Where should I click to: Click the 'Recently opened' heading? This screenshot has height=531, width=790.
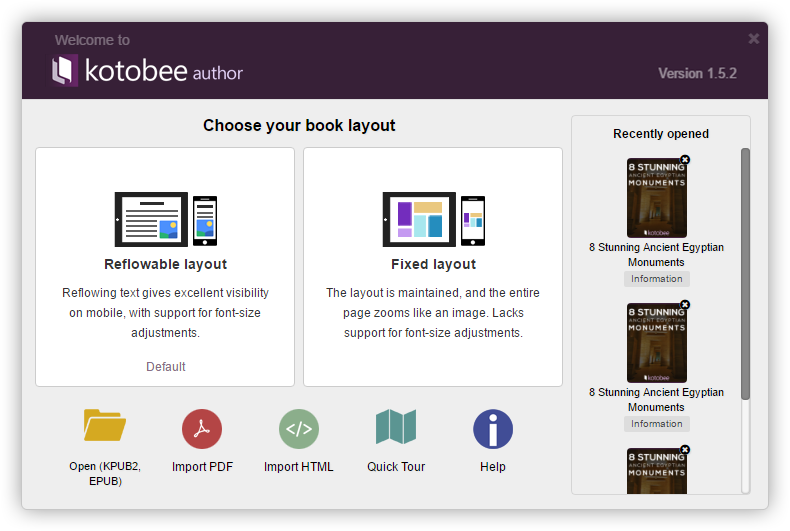(x=661, y=134)
